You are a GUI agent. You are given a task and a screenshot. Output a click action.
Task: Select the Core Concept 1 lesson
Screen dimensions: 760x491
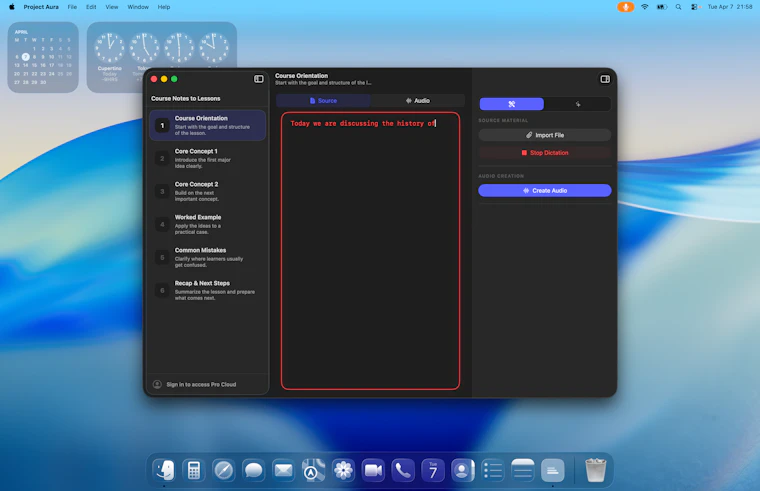click(207, 158)
